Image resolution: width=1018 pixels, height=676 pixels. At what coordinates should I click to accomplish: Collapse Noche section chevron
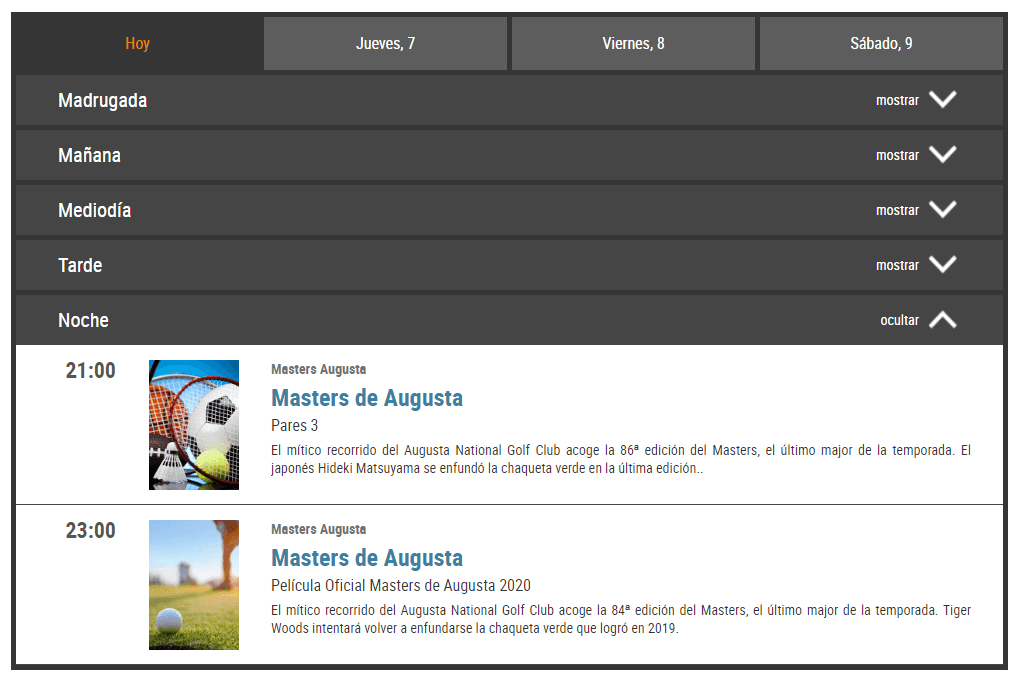[943, 319]
